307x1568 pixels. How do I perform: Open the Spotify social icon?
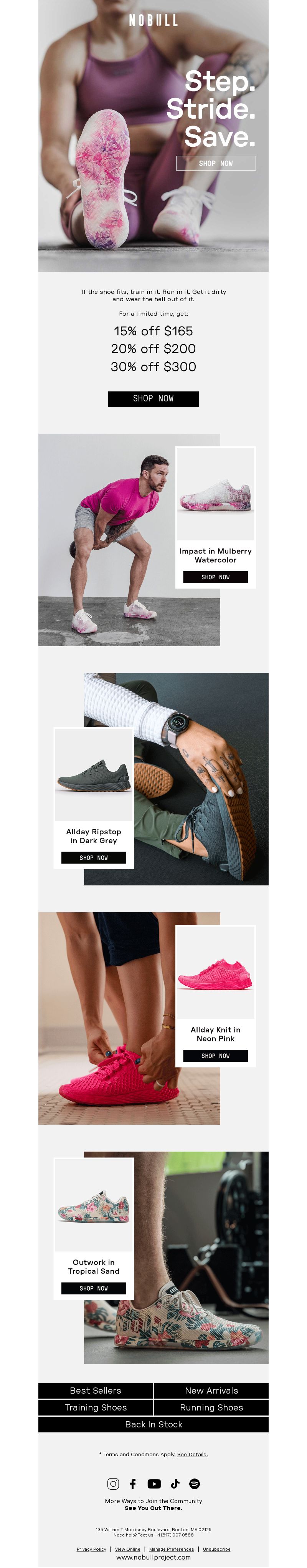195,1483
